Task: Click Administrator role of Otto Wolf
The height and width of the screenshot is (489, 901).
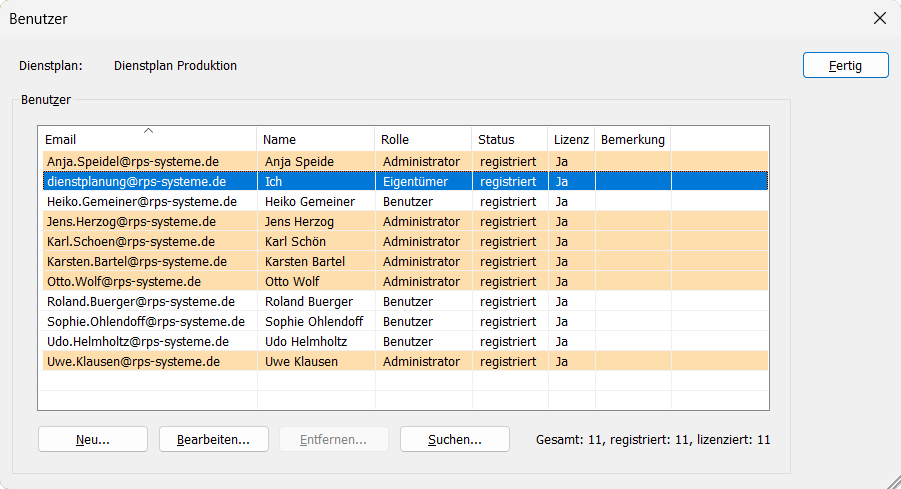Action: [423, 282]
